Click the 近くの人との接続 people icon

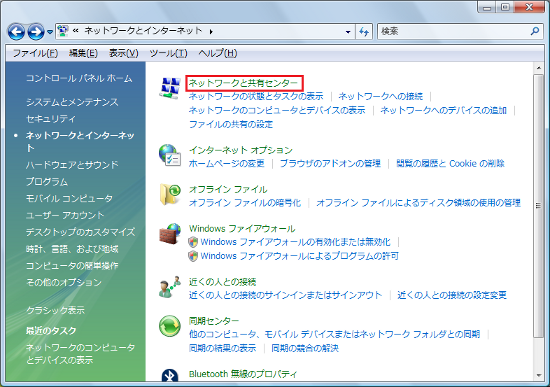[170, 287]
